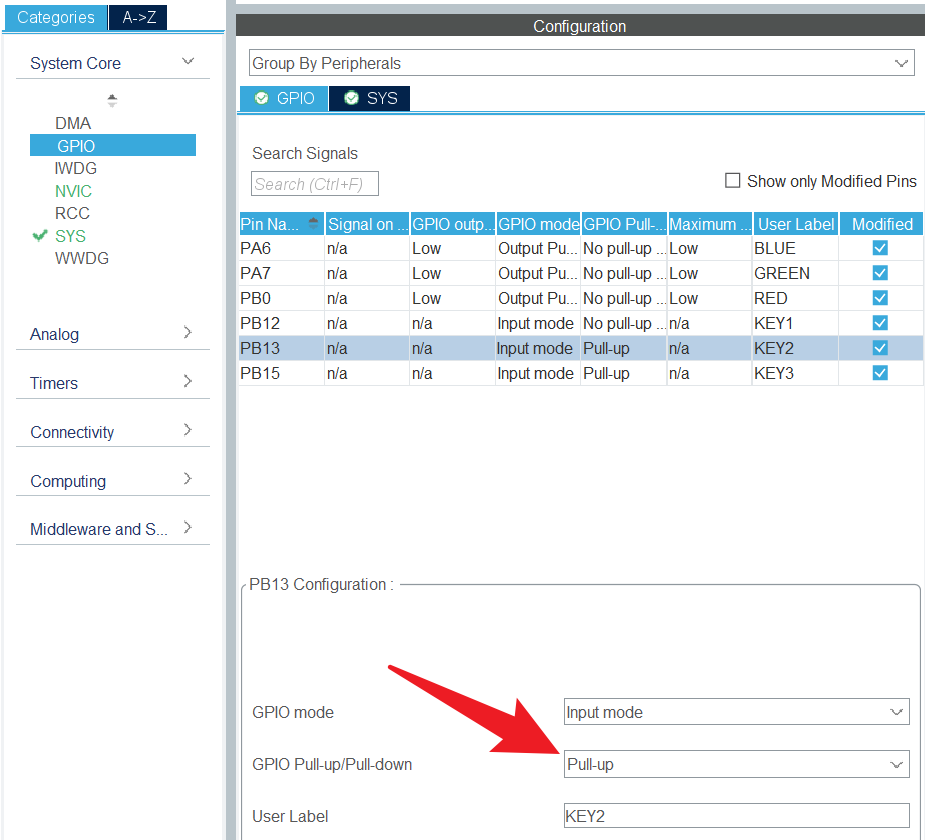Click the check icon on GPIO tab
This screenshot has height=840, width=925.
[x=262, y=98]
